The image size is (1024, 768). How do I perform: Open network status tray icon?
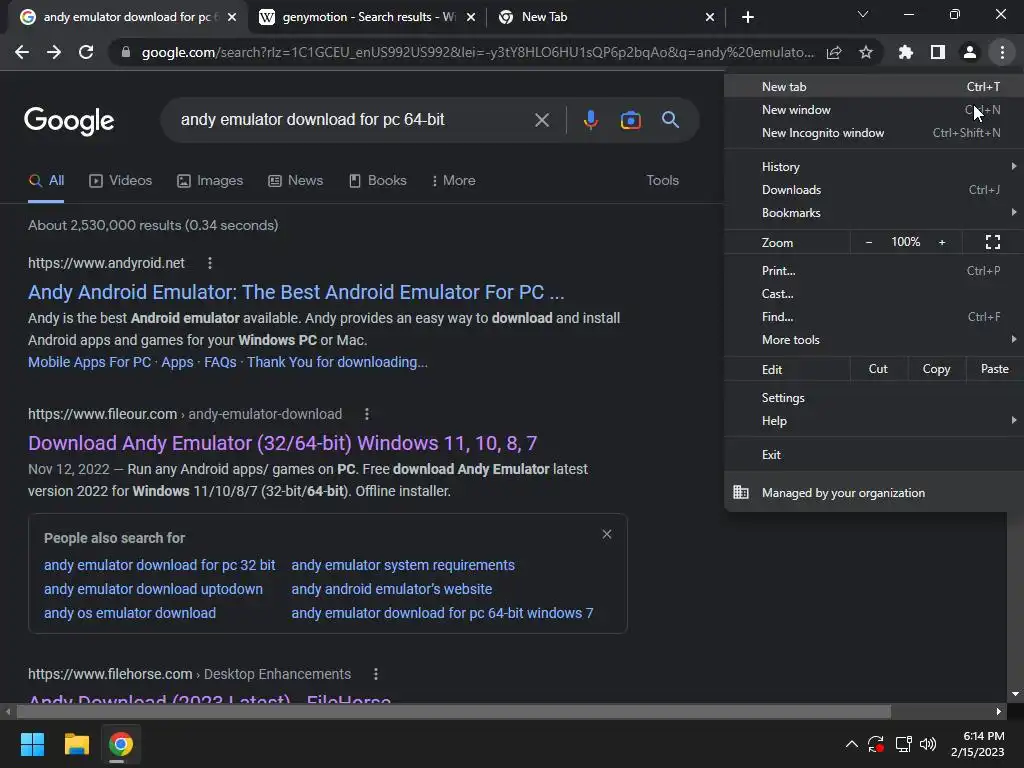tap(903, 744)
